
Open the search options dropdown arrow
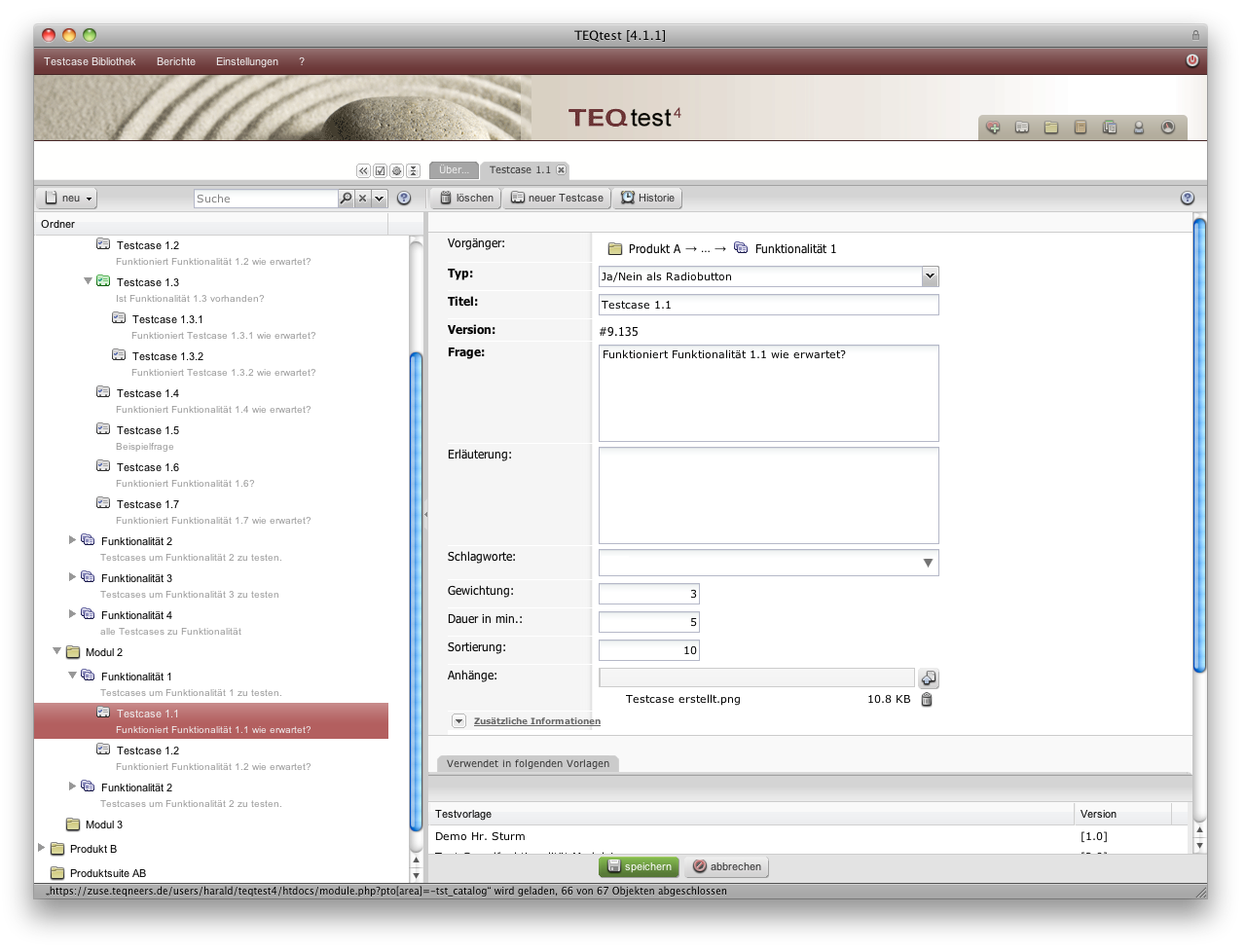click(x=380, y=198)
